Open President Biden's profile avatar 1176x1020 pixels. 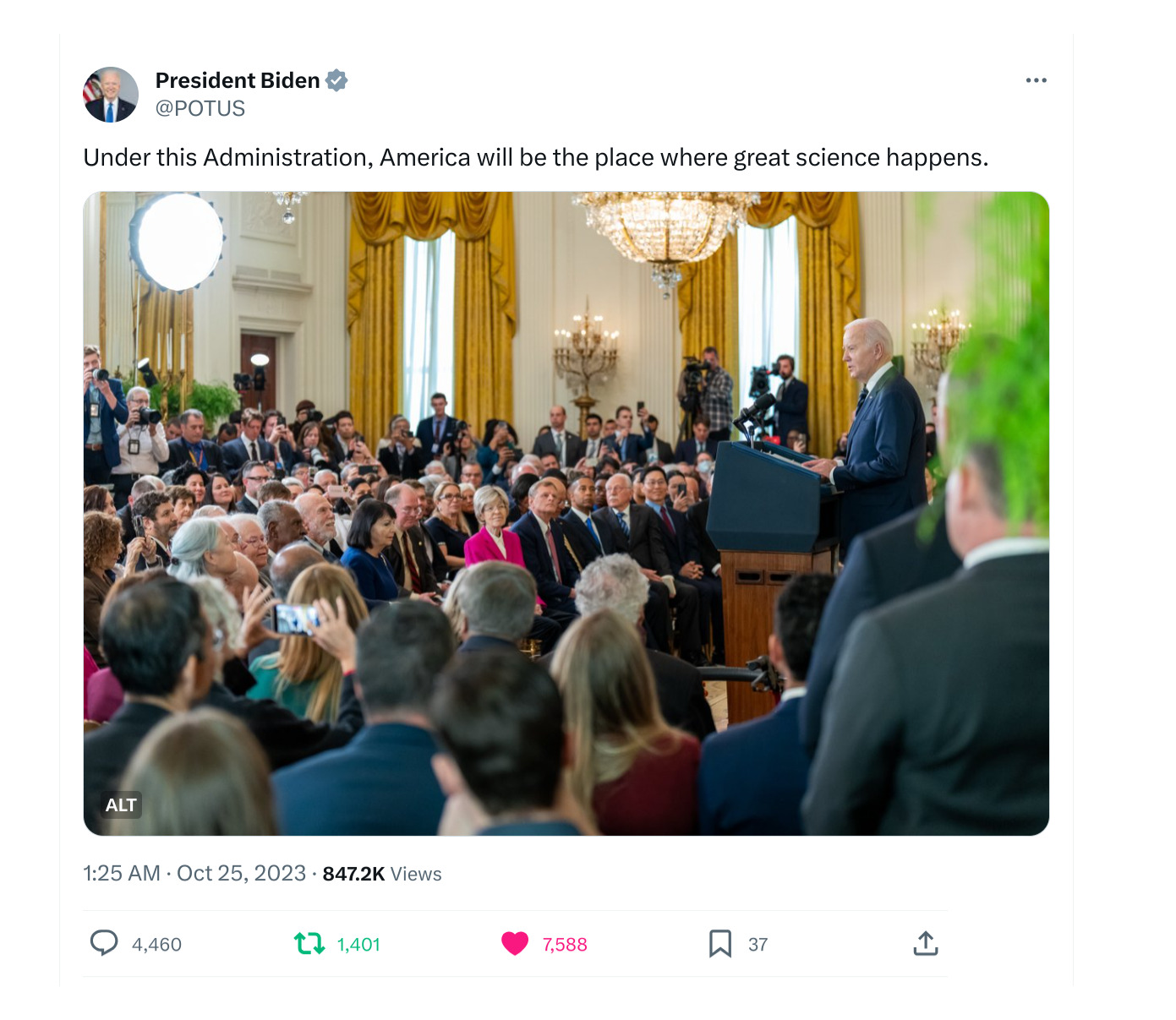click(111, 95)
